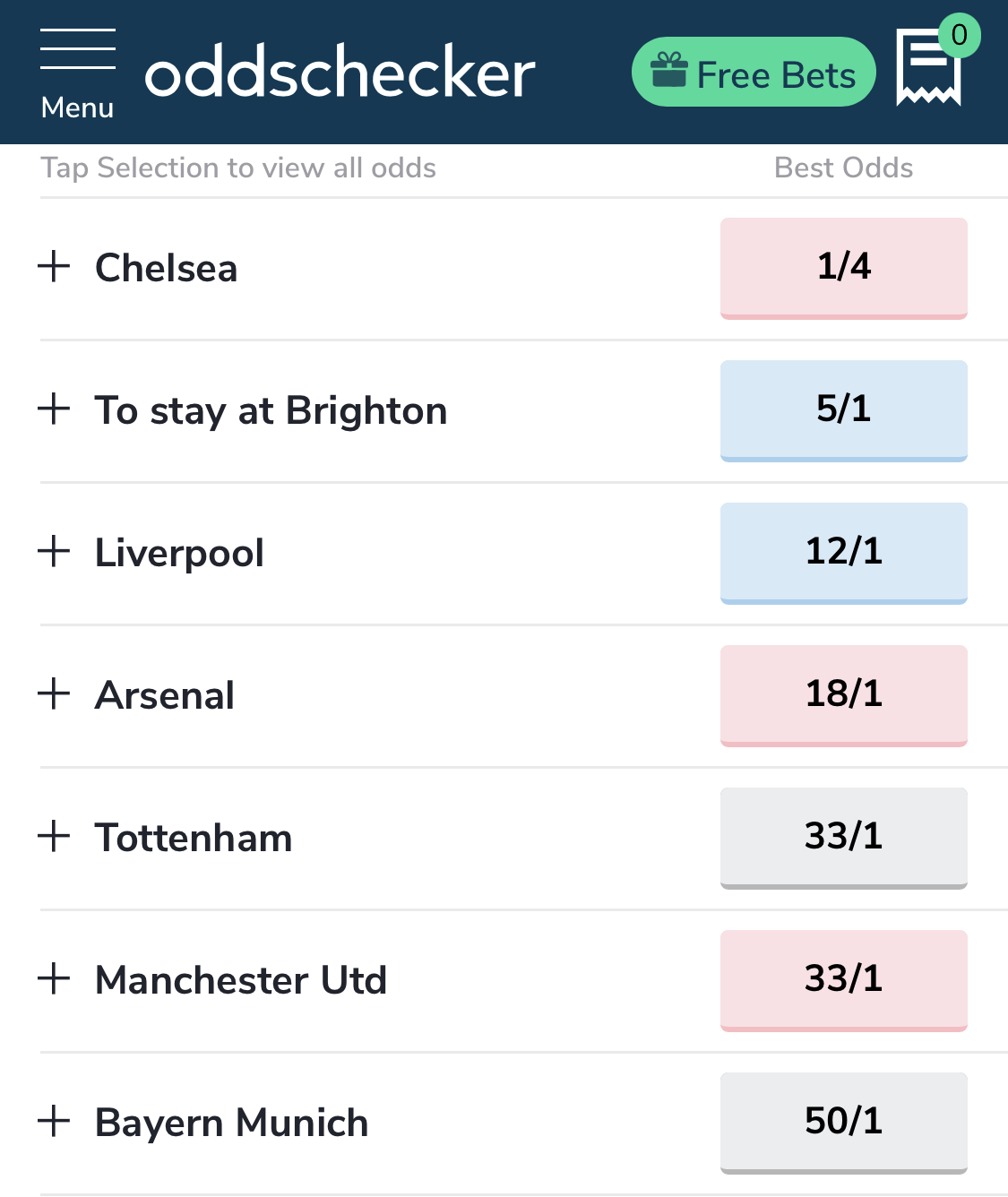Open Free Bets offers

[754, 72]
